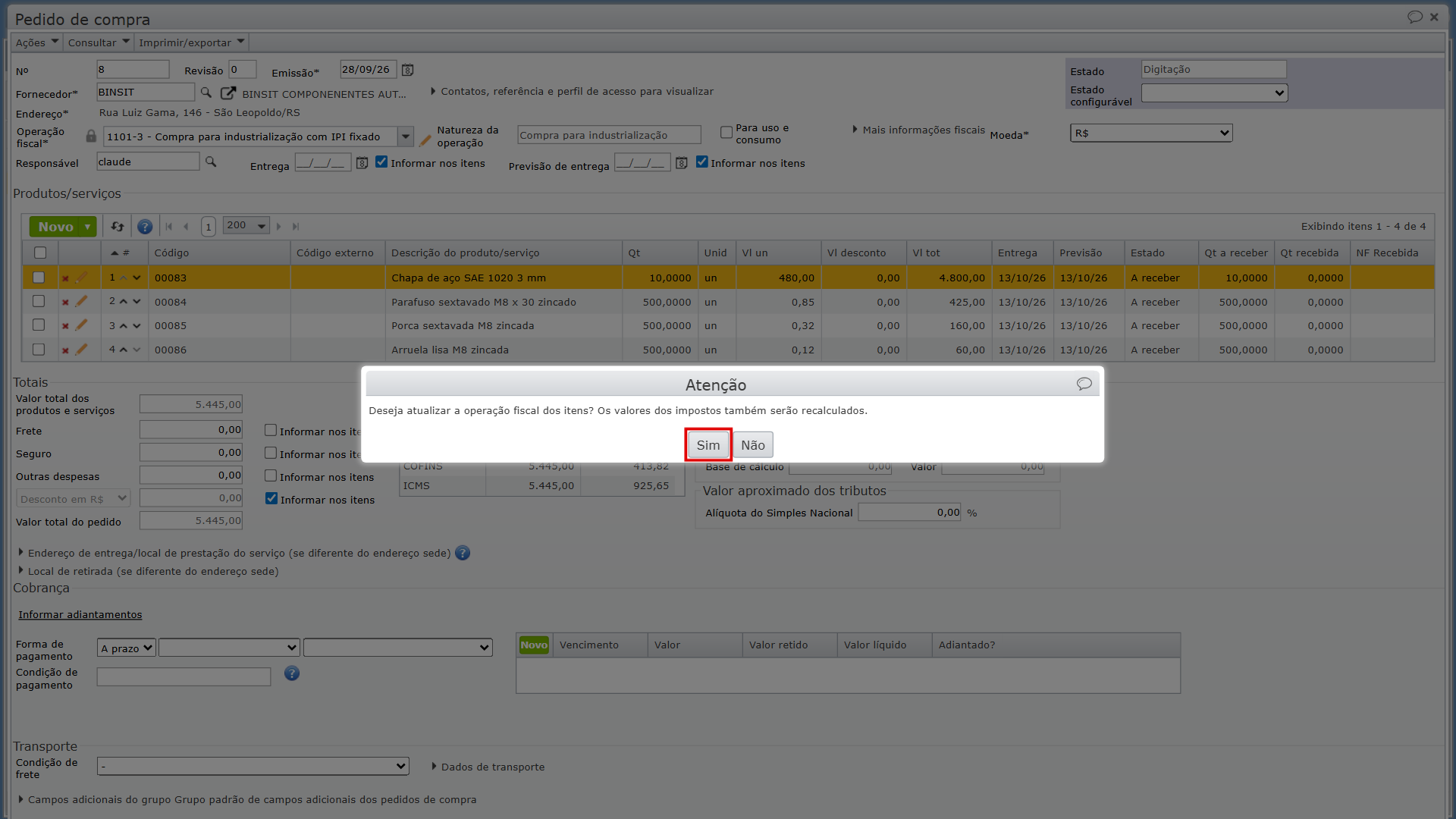Select all rows with header checkbox
Viewport: 1456px width, 819px height.
[40, 253]
